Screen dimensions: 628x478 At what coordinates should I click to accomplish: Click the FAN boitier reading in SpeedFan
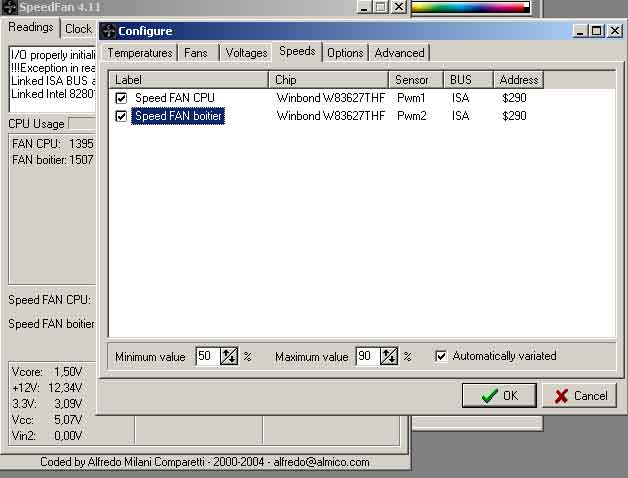click(x=52, y=159)
